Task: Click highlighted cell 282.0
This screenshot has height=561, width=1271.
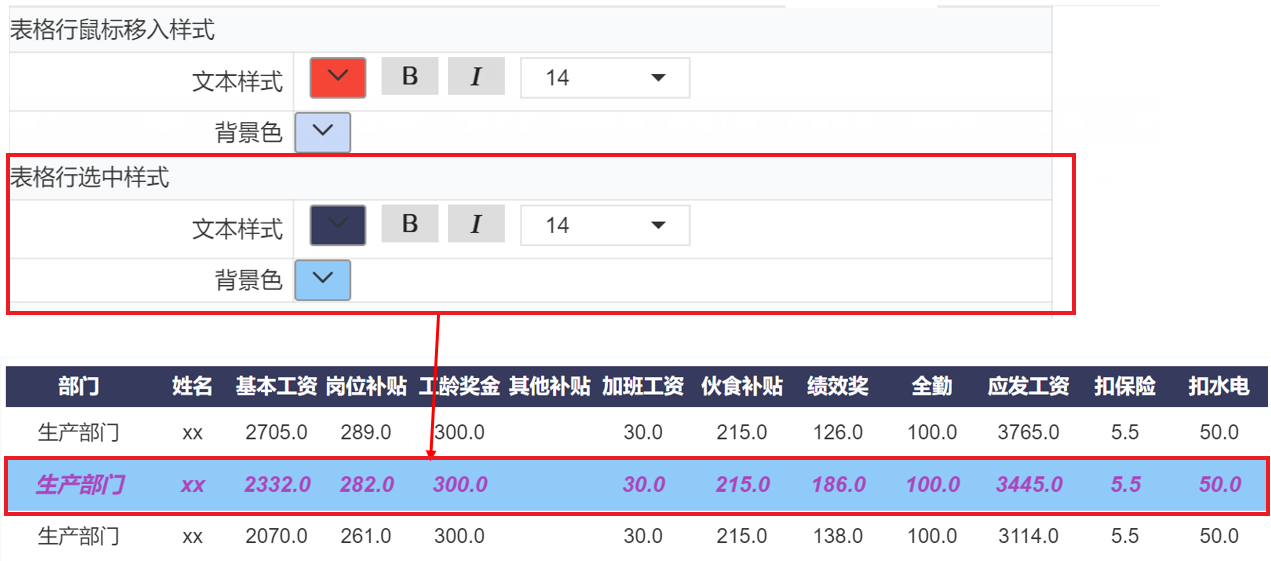Action: 367,484
